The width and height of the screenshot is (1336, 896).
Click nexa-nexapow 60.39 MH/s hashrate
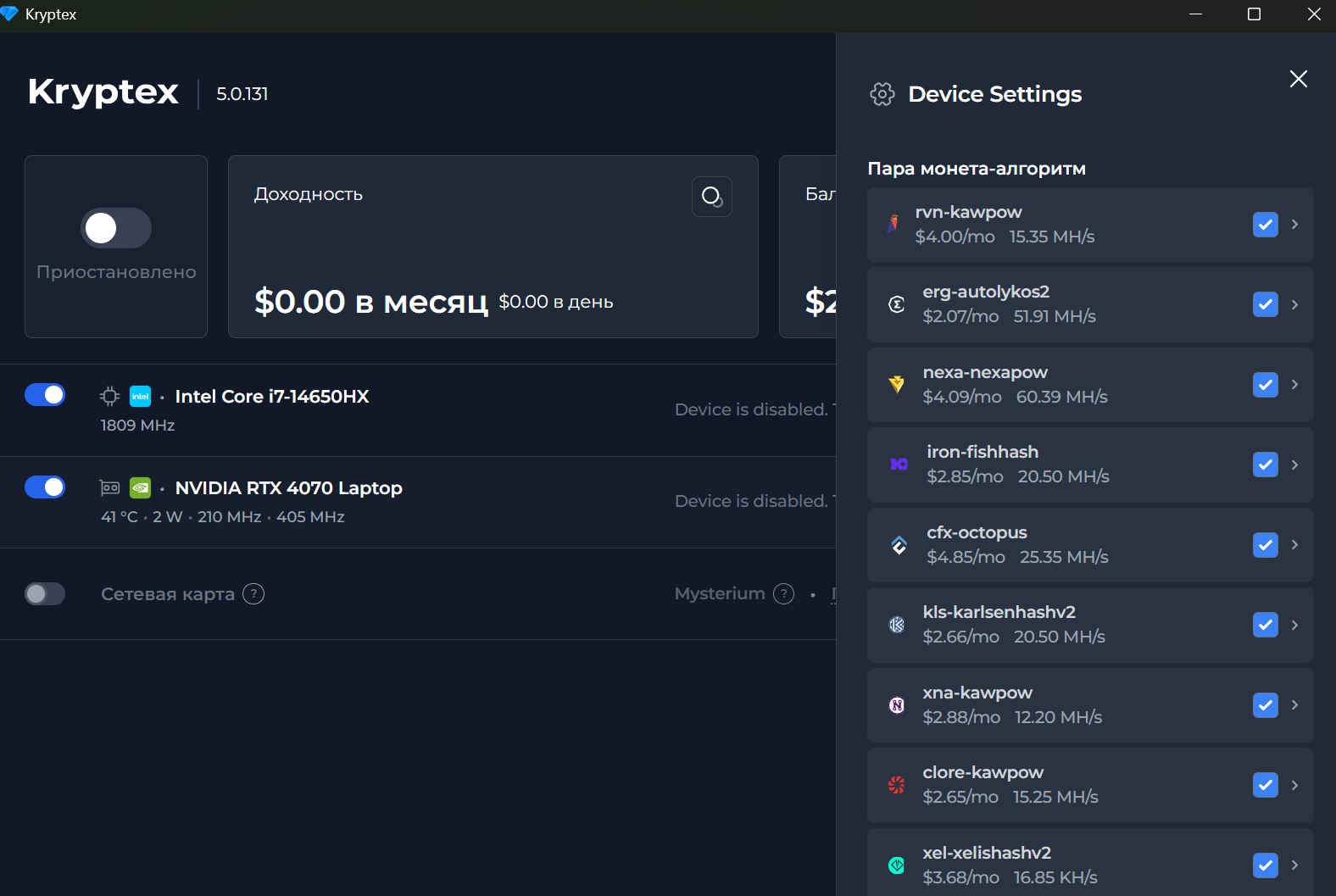1062,397
